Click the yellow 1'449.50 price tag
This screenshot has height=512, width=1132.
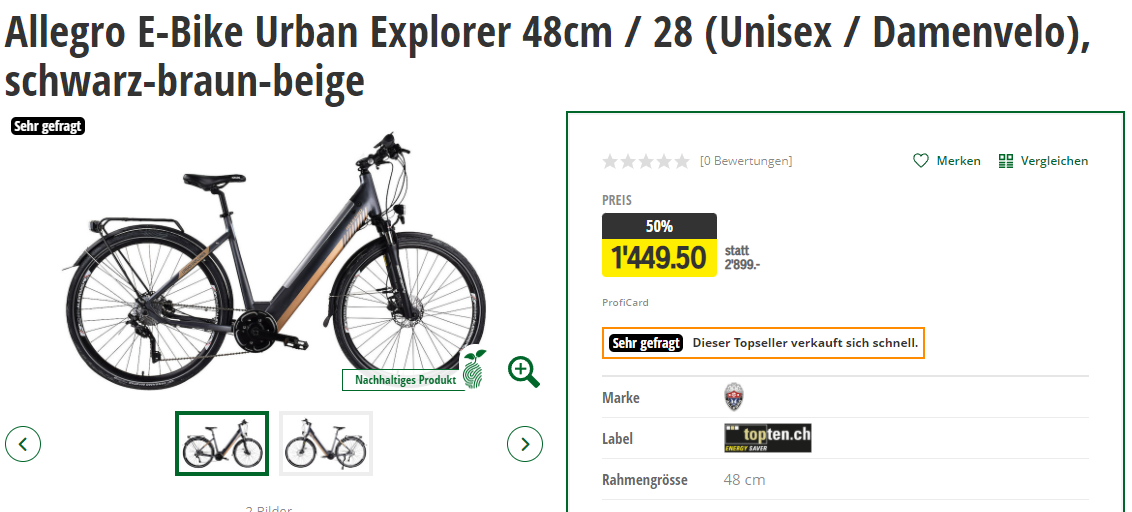[659, 258]
